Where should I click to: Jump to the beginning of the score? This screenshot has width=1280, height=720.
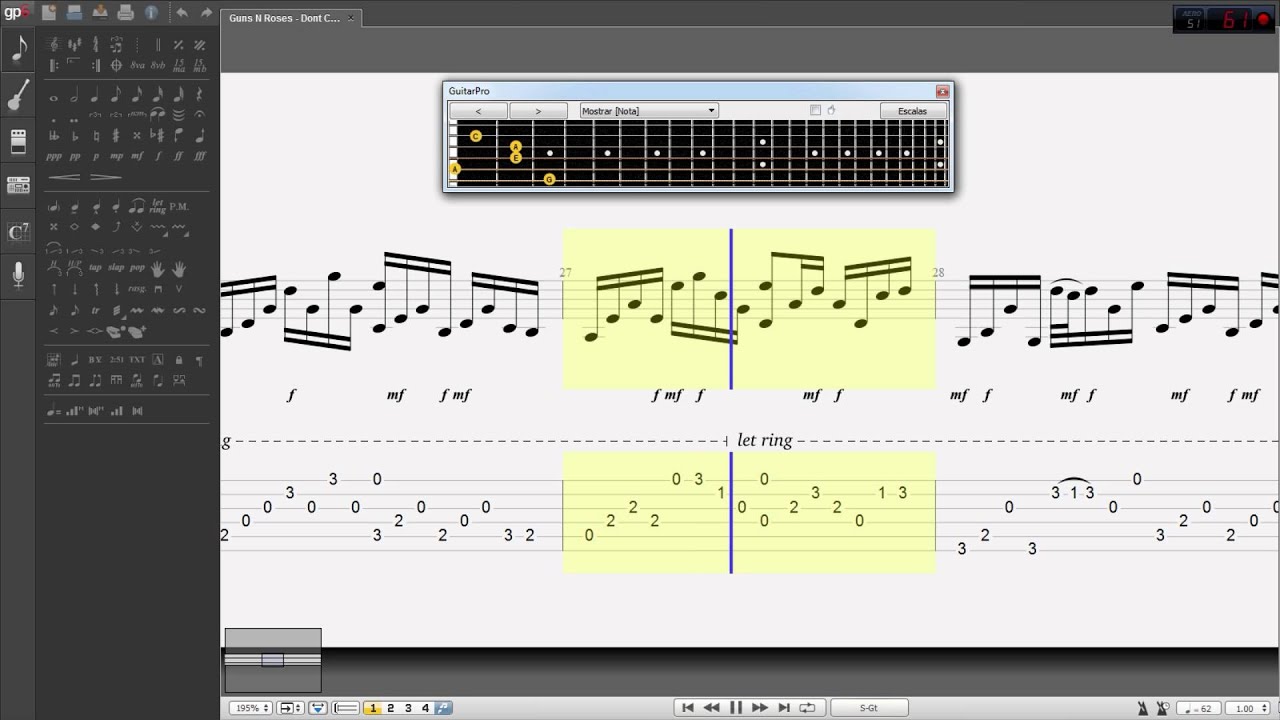[688, 708]
